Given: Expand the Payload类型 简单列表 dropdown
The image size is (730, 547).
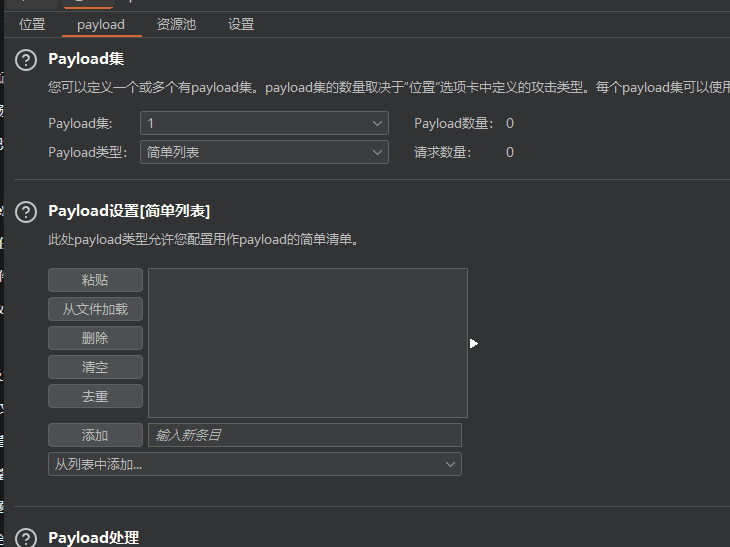Looking at the screenshot, I should [264, 152].
